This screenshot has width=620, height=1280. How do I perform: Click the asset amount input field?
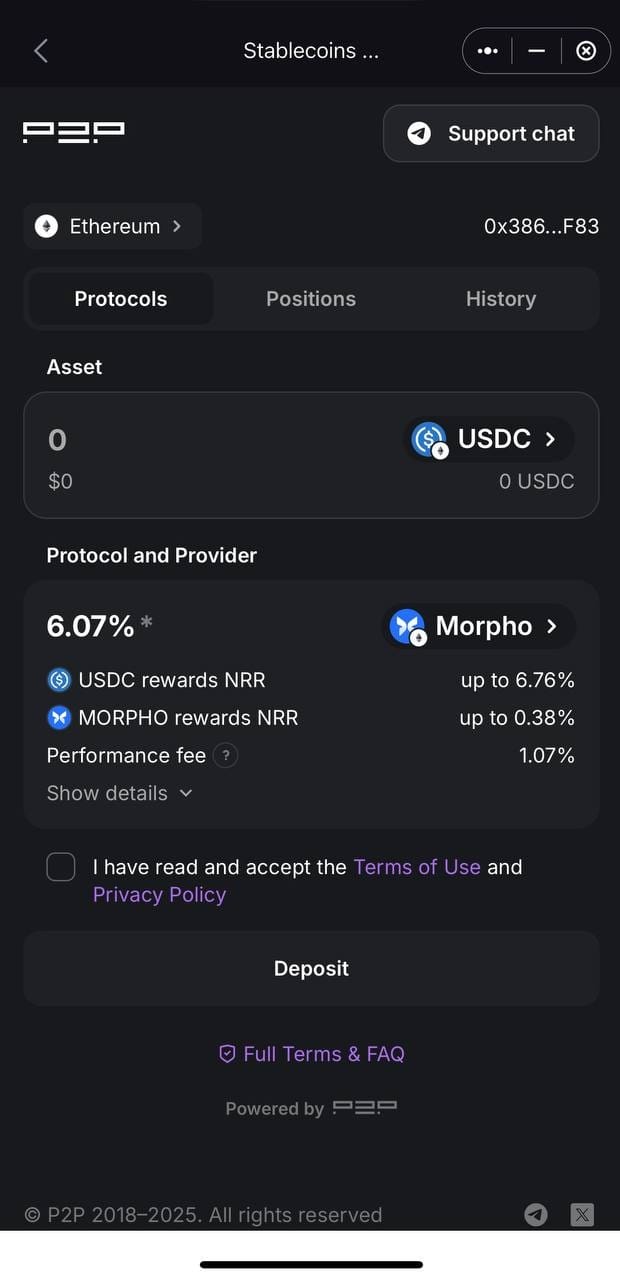pyautogui.click(x=200, y=440)
